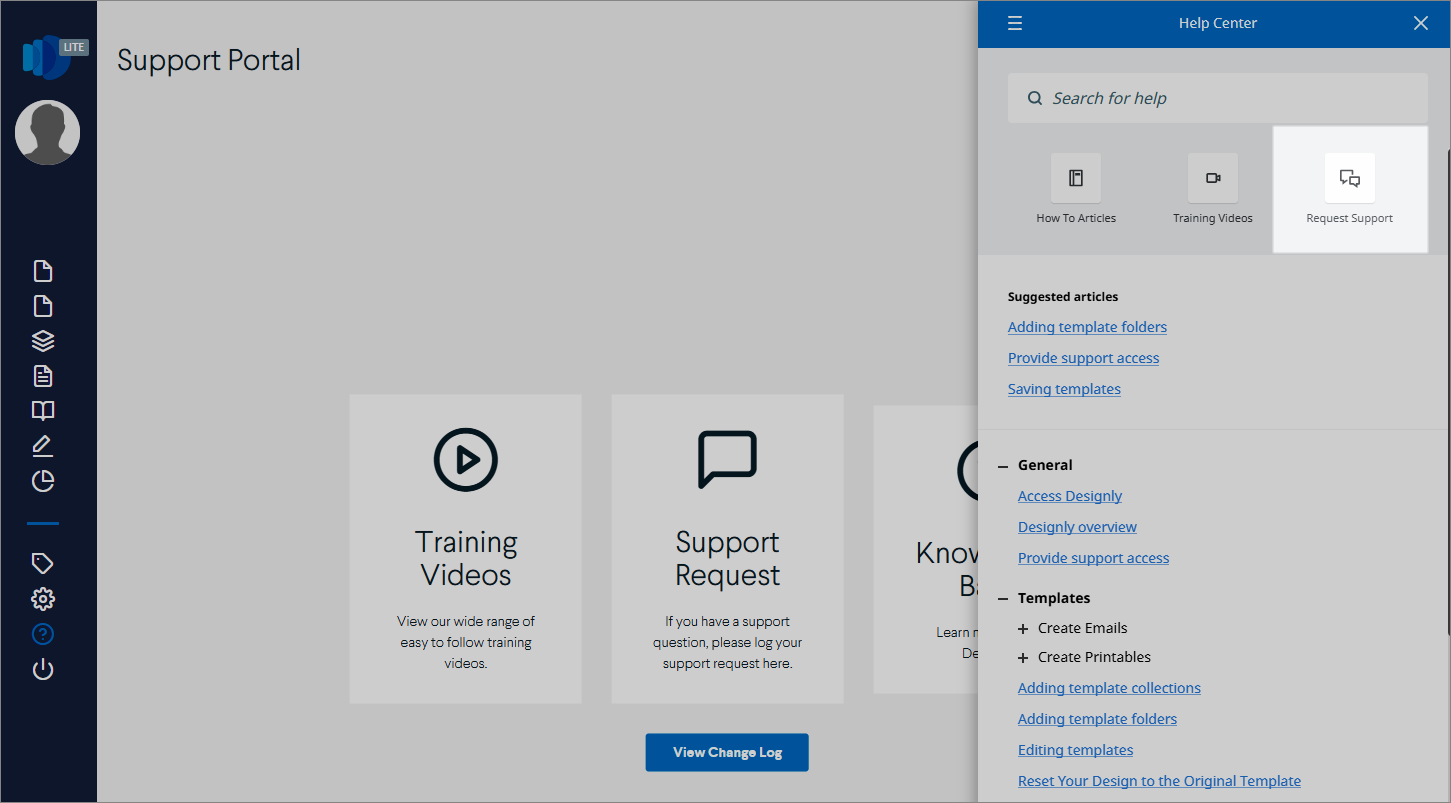This screenshot has width=1451, height=803.
Task: Open Reset Your Design to Original Template
Action: [1159, 781]
